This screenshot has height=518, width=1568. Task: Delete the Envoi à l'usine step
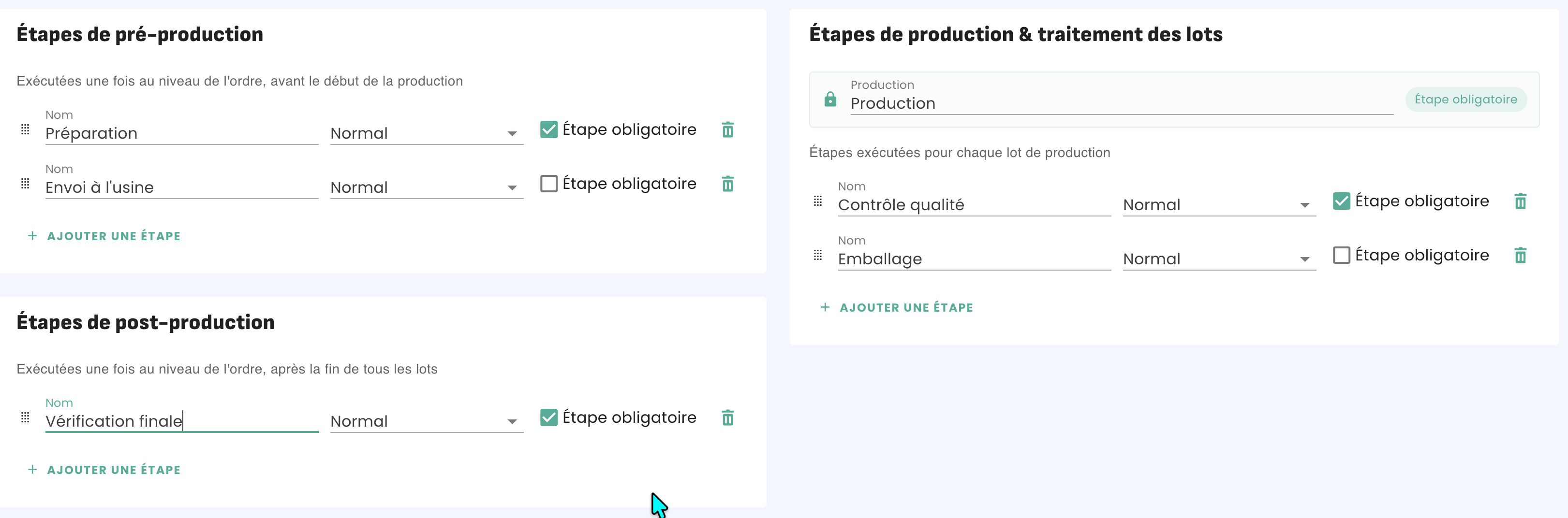coord(727,184)
